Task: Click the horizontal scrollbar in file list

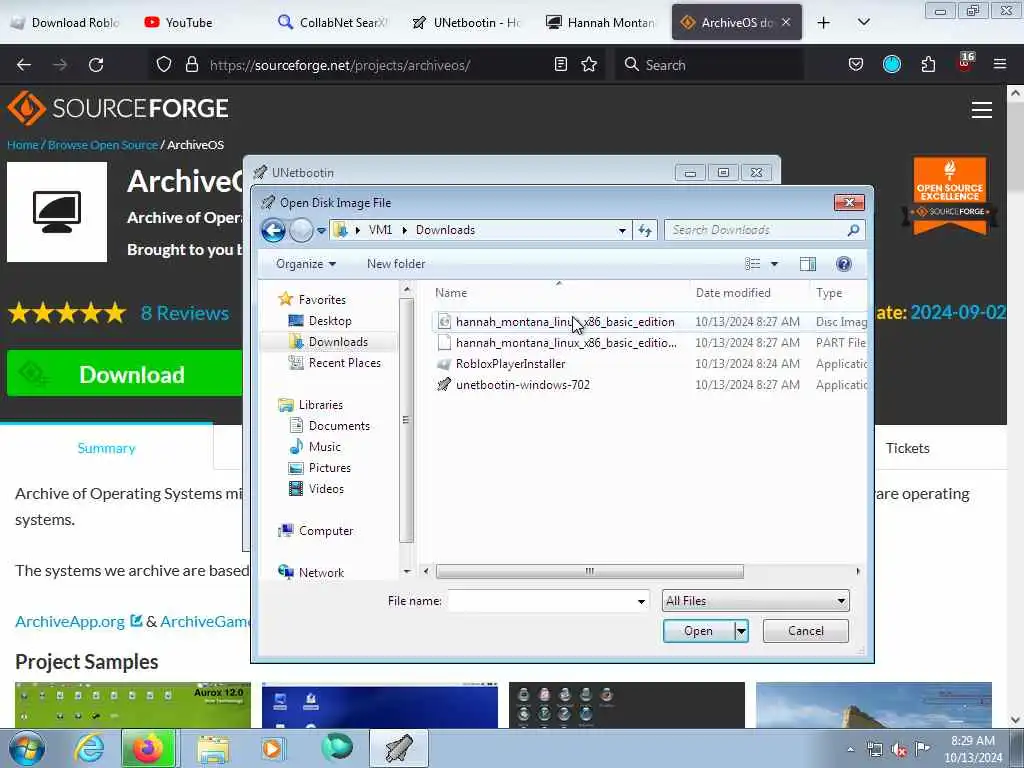Action: point(589,571)
